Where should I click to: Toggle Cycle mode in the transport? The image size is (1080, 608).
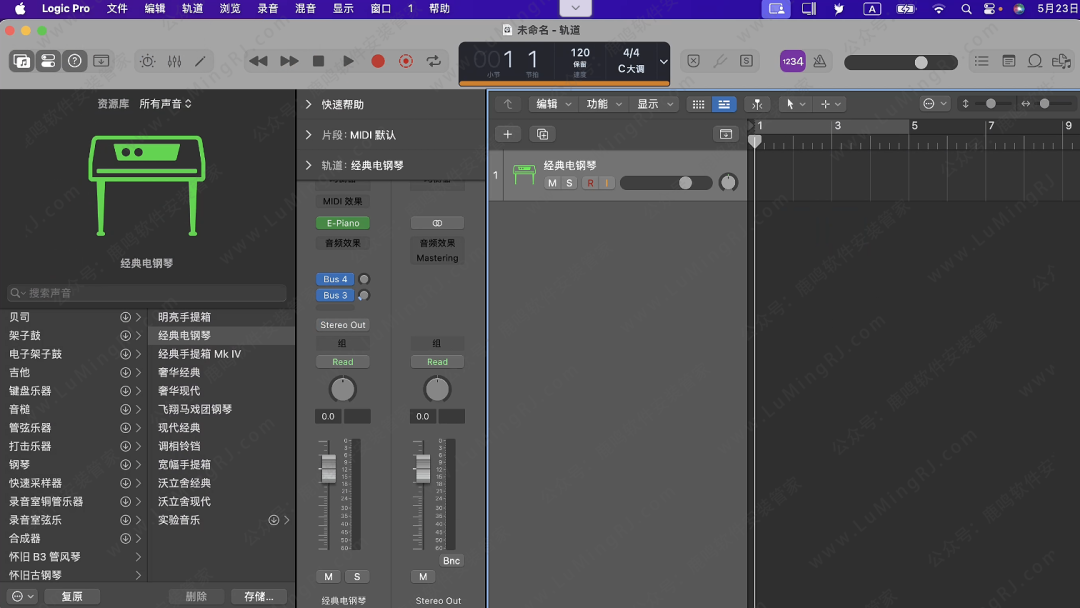433,61
